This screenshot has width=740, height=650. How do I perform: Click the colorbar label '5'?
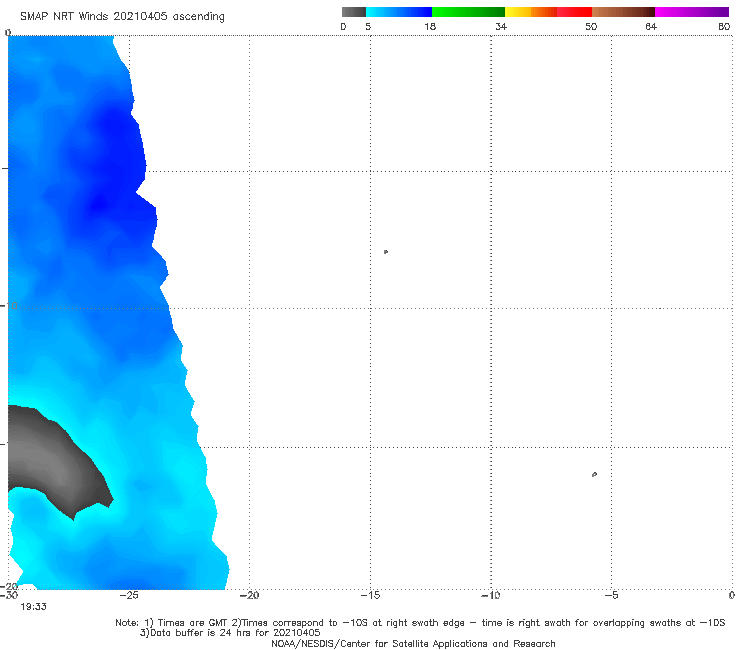pyautogui.click(x=368, y=26)
